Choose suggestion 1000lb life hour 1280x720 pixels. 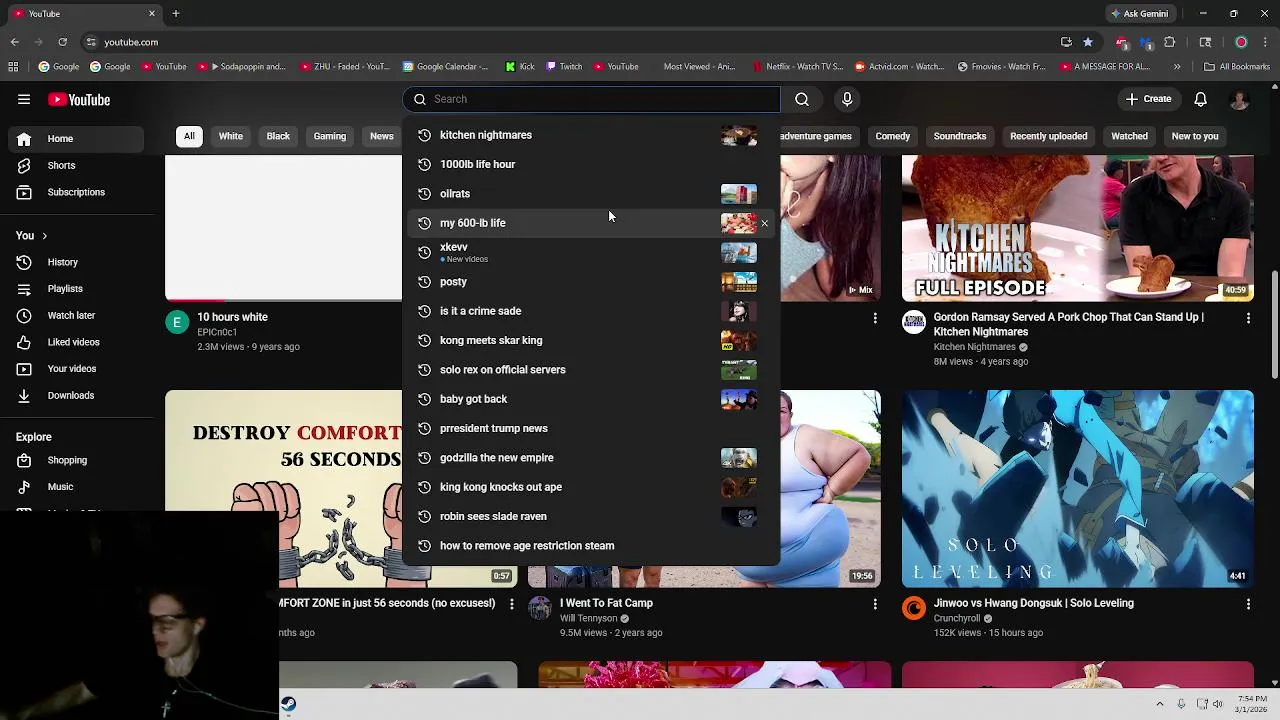point(591,164)
